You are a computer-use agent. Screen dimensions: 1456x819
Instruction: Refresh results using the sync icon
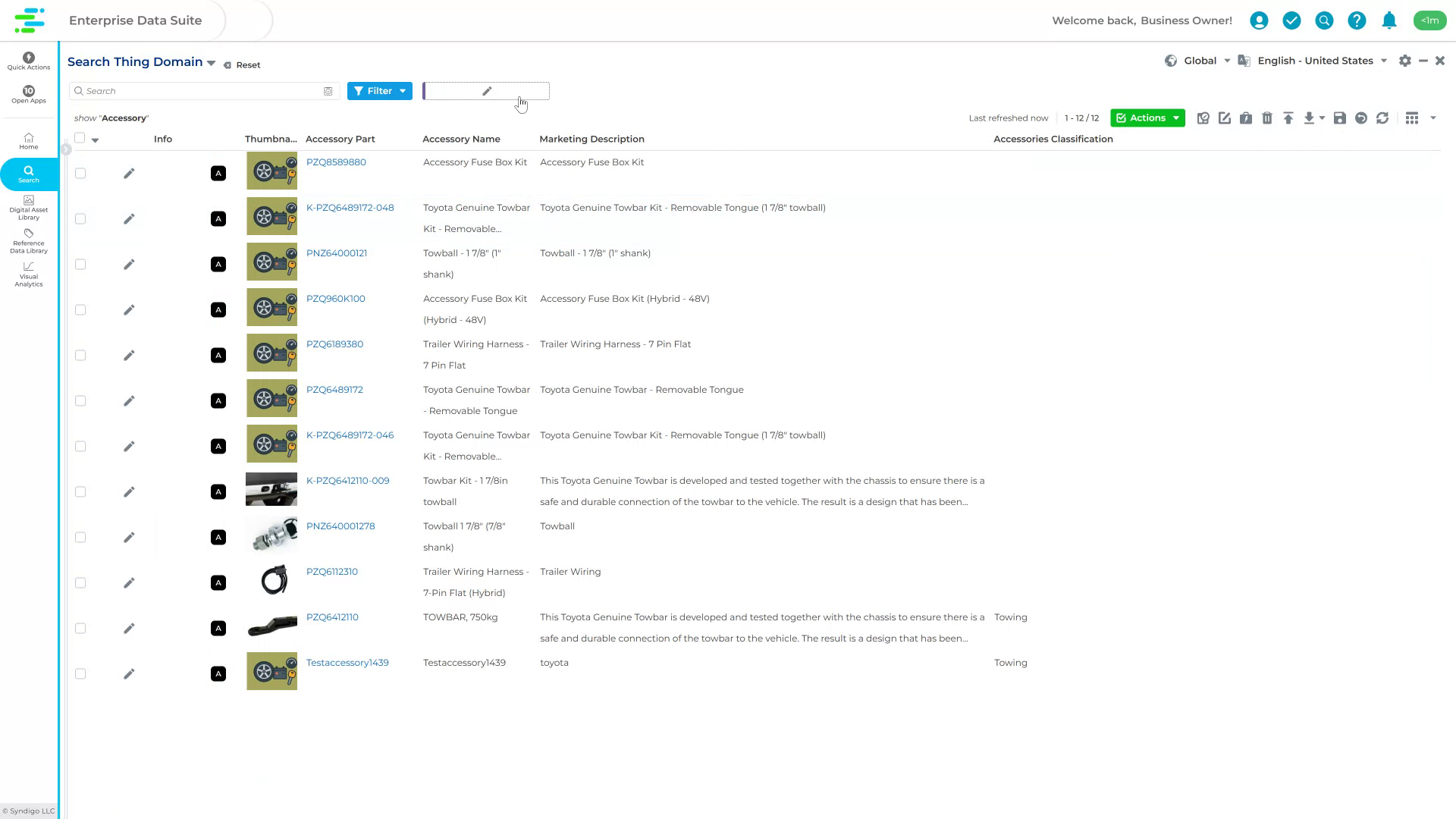coord(1384,118)
